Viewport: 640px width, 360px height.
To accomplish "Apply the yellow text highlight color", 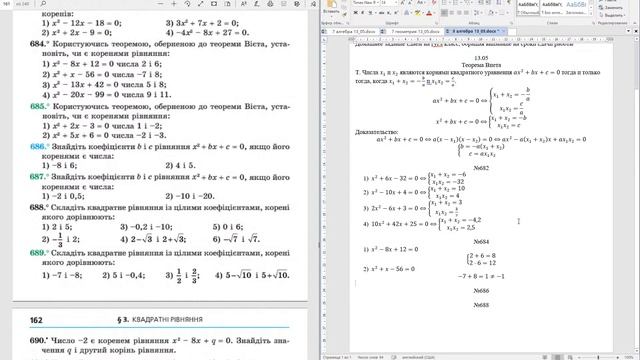I will 418,13.
